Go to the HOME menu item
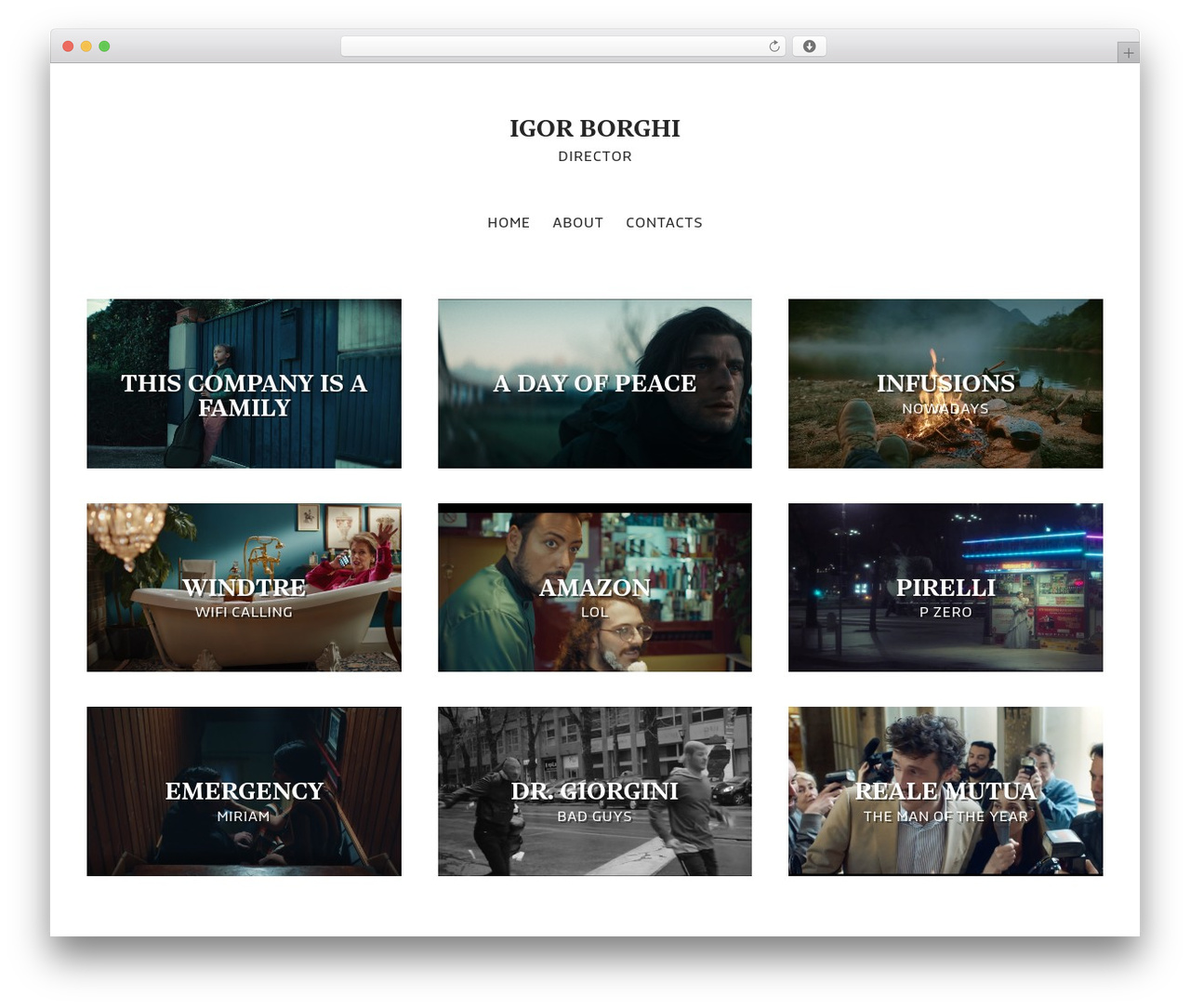The width and height of the screenshot is (1190, 1008). [x=509, y=222]
